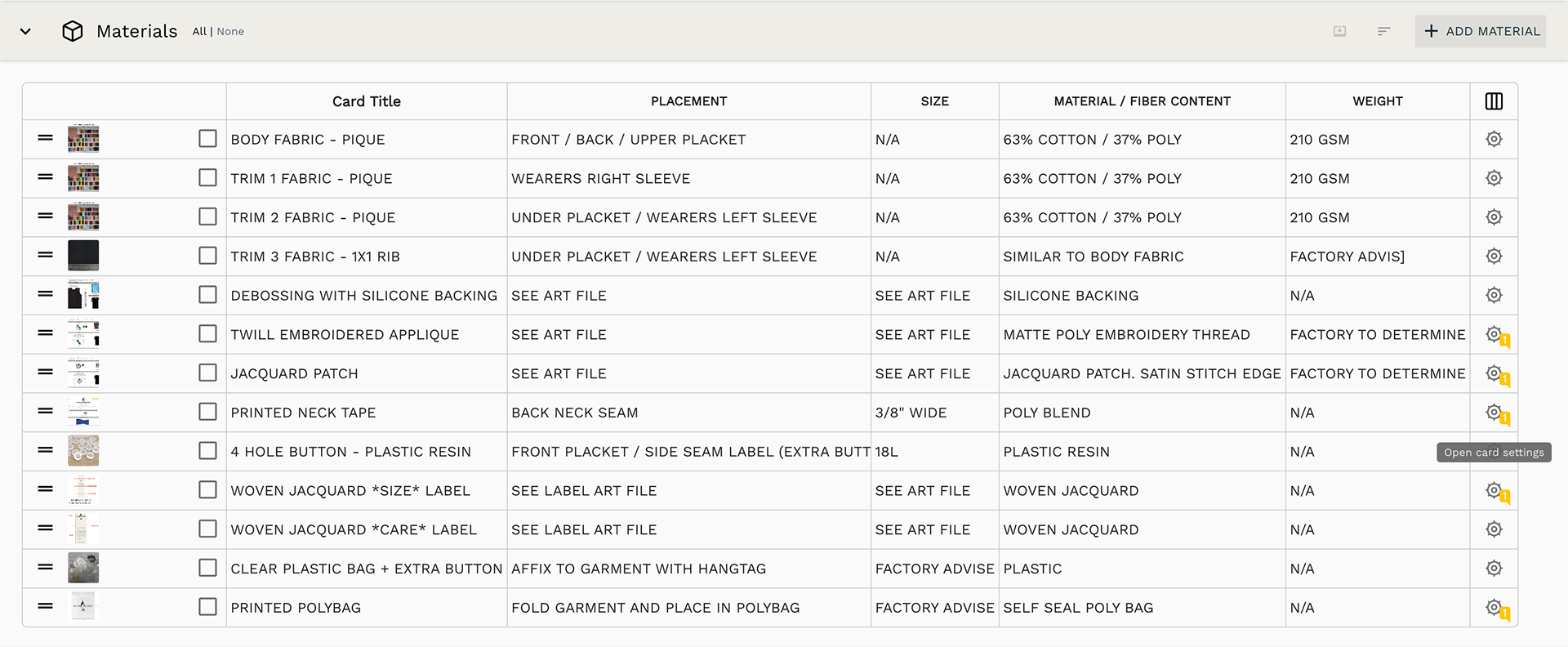Click '3/8" WIDE' size cell
Image resolution: width=1568 pixels, height=647 pixels.
coord(935,413)
